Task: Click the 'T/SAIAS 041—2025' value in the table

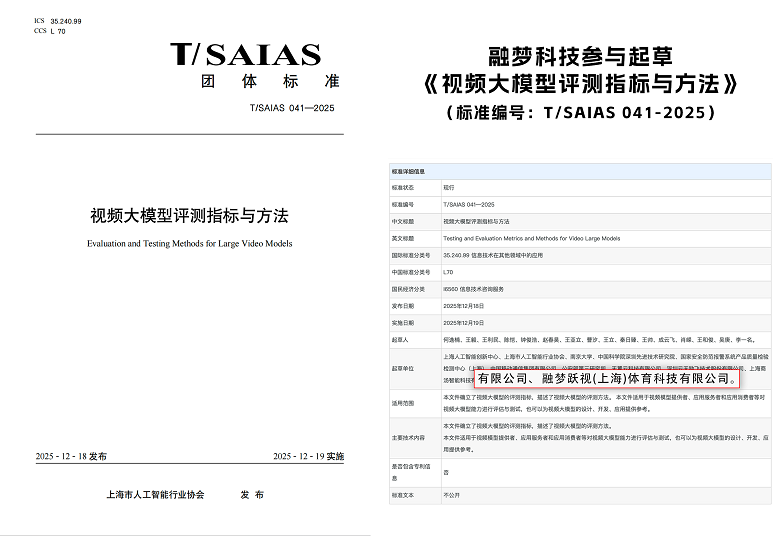Action: click(x=469, y=204)
